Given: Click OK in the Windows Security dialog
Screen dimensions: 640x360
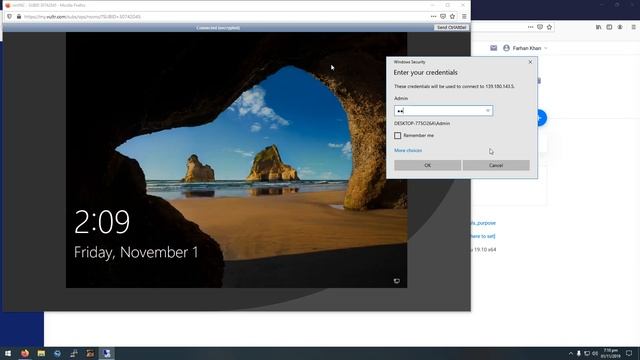Looking at the screenshot, I should [x=427, y=165].
